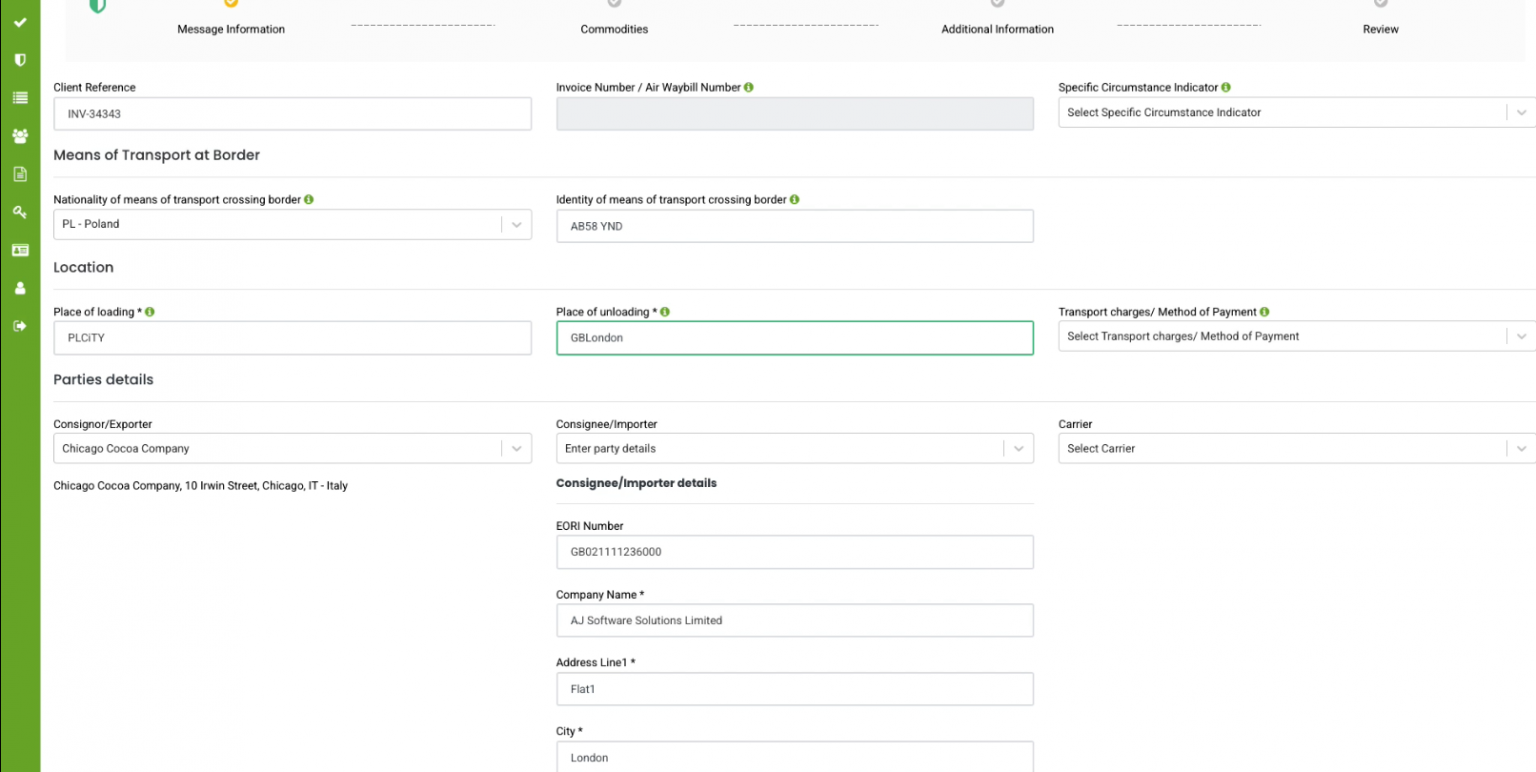The width and height of the screenshot is (1536, 772).
Task: Click the checkmark icon atop the sidebar
Action: (19, 21)
